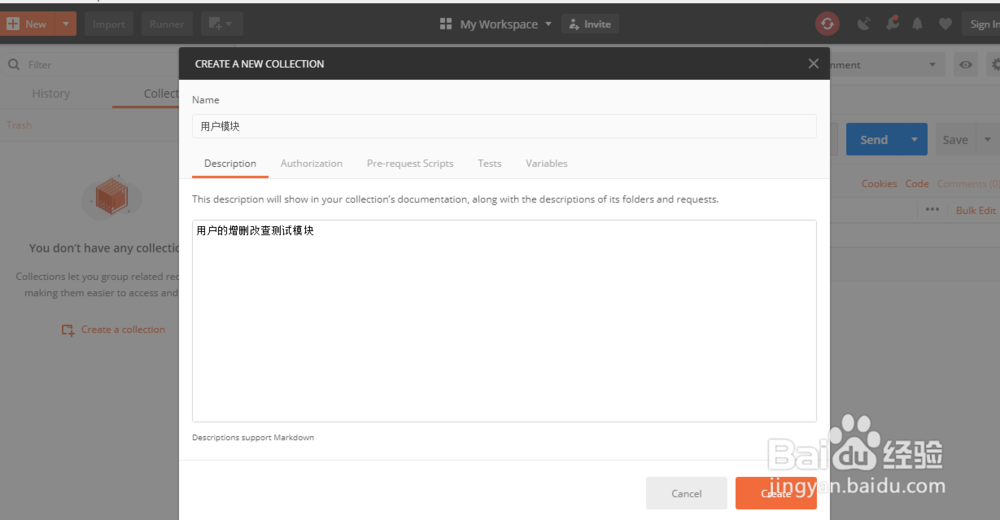Click the satellite interceptor icon

(x=864, y=24)
